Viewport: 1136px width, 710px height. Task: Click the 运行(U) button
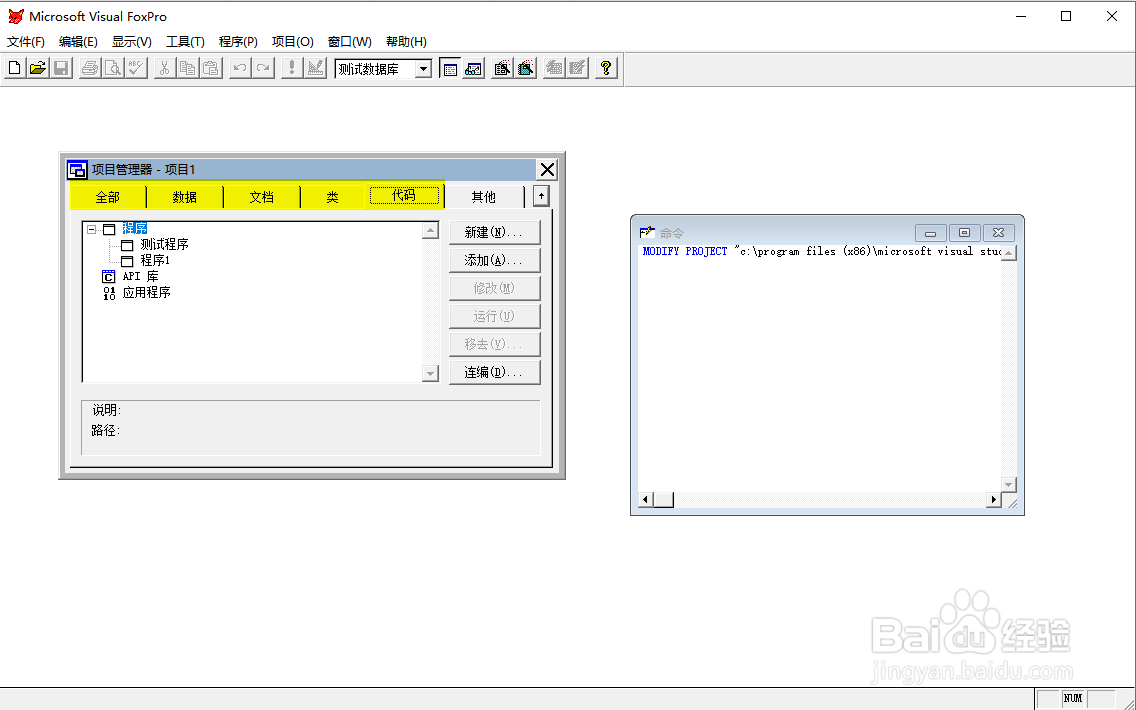pyautogui.click(x=494, y=316)
